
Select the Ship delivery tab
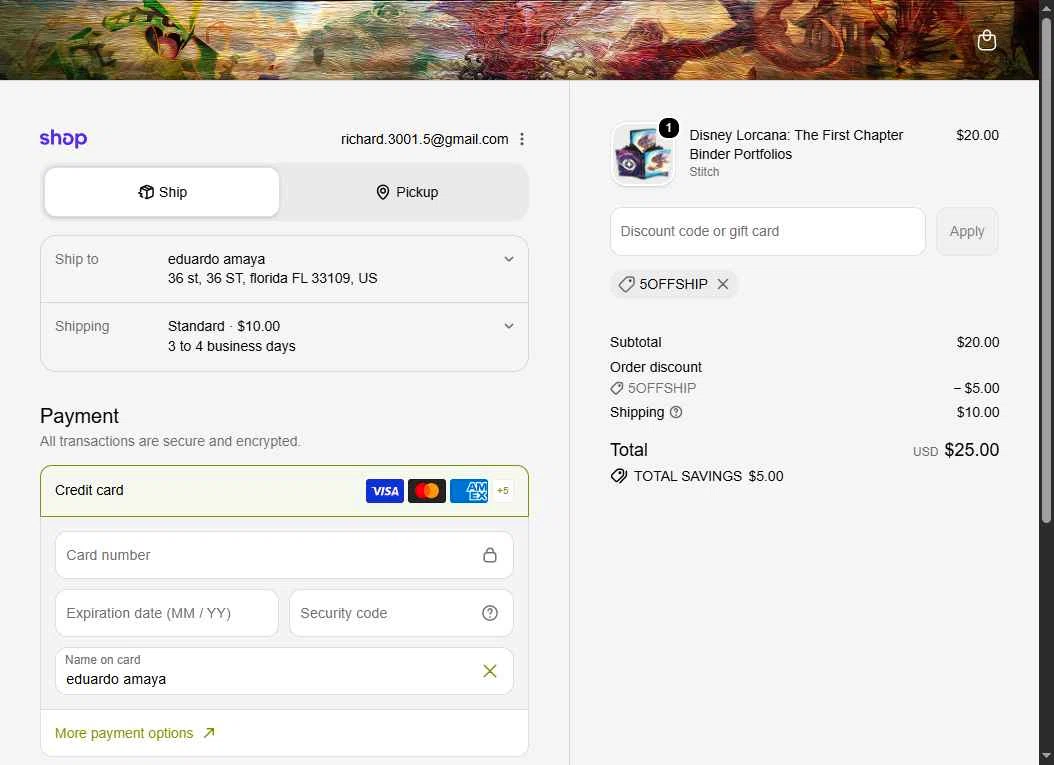click(x=162, y=192)
